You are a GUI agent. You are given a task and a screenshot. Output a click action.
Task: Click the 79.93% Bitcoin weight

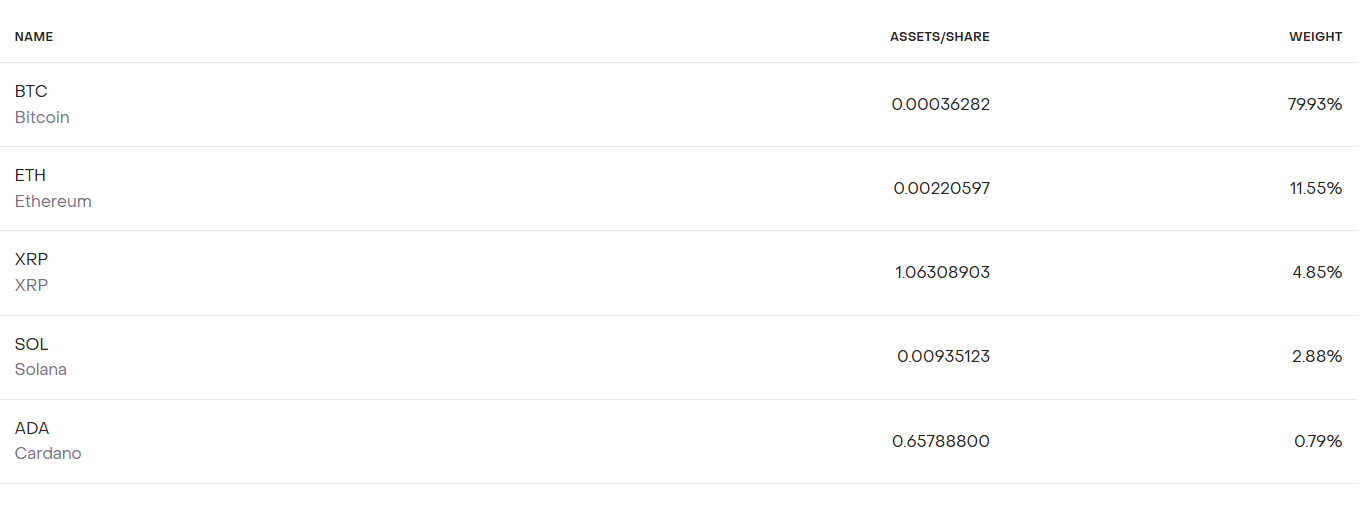[x=1314, y=104]
